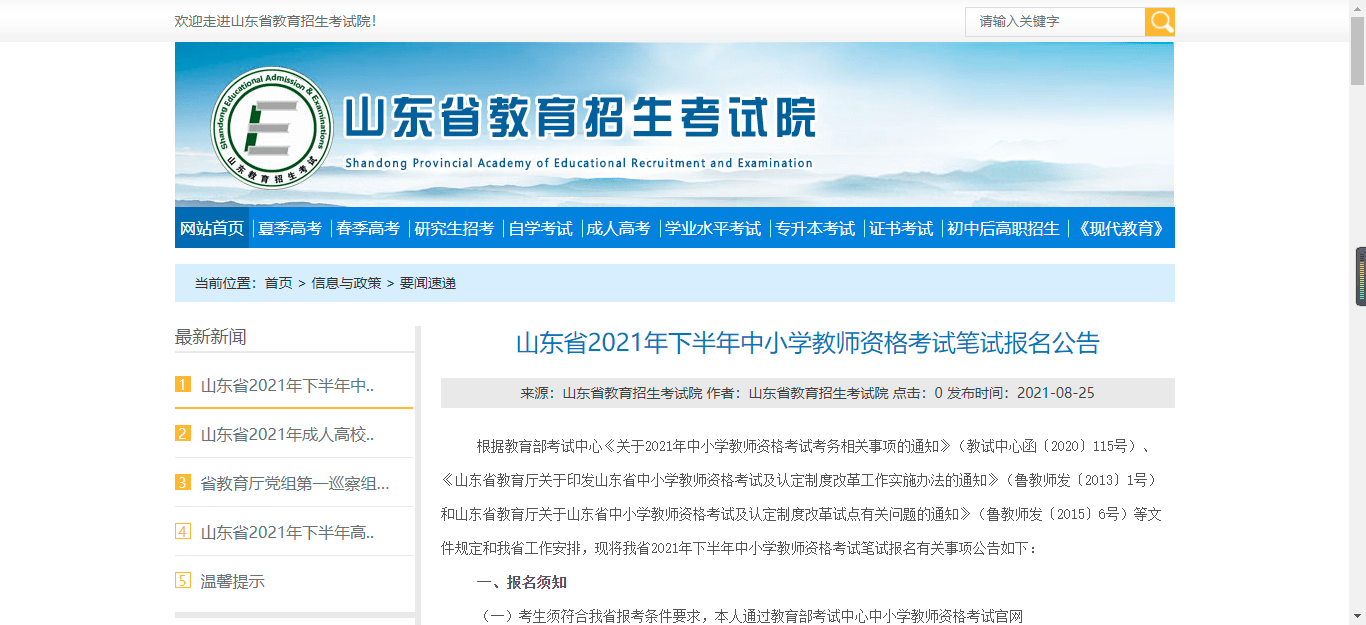The height and width of the screenshot is (625, 1366).
Task: Click breadcrumb link 要闻速递
Action: tap(428, 283)
